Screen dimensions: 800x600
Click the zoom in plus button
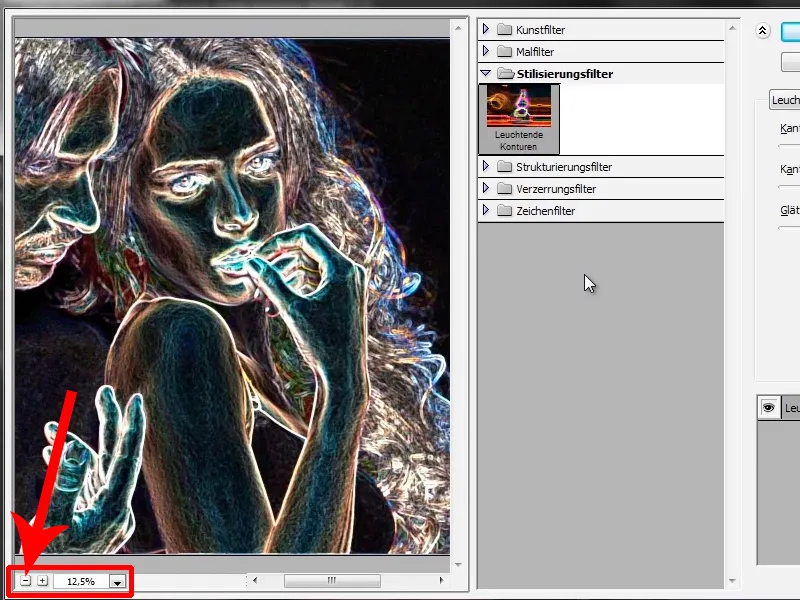coord(42,581)
